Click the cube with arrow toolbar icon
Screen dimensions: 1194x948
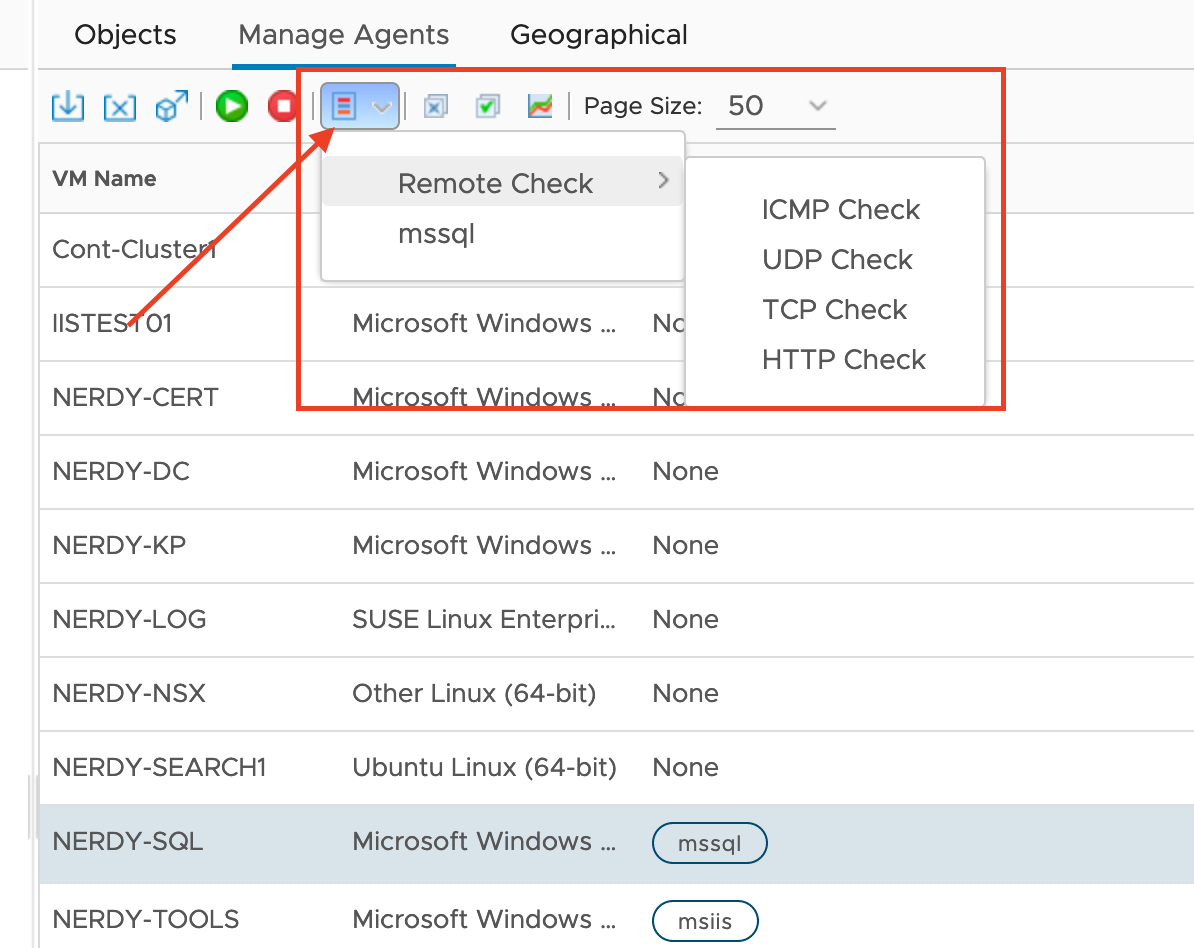click(171, 106)
